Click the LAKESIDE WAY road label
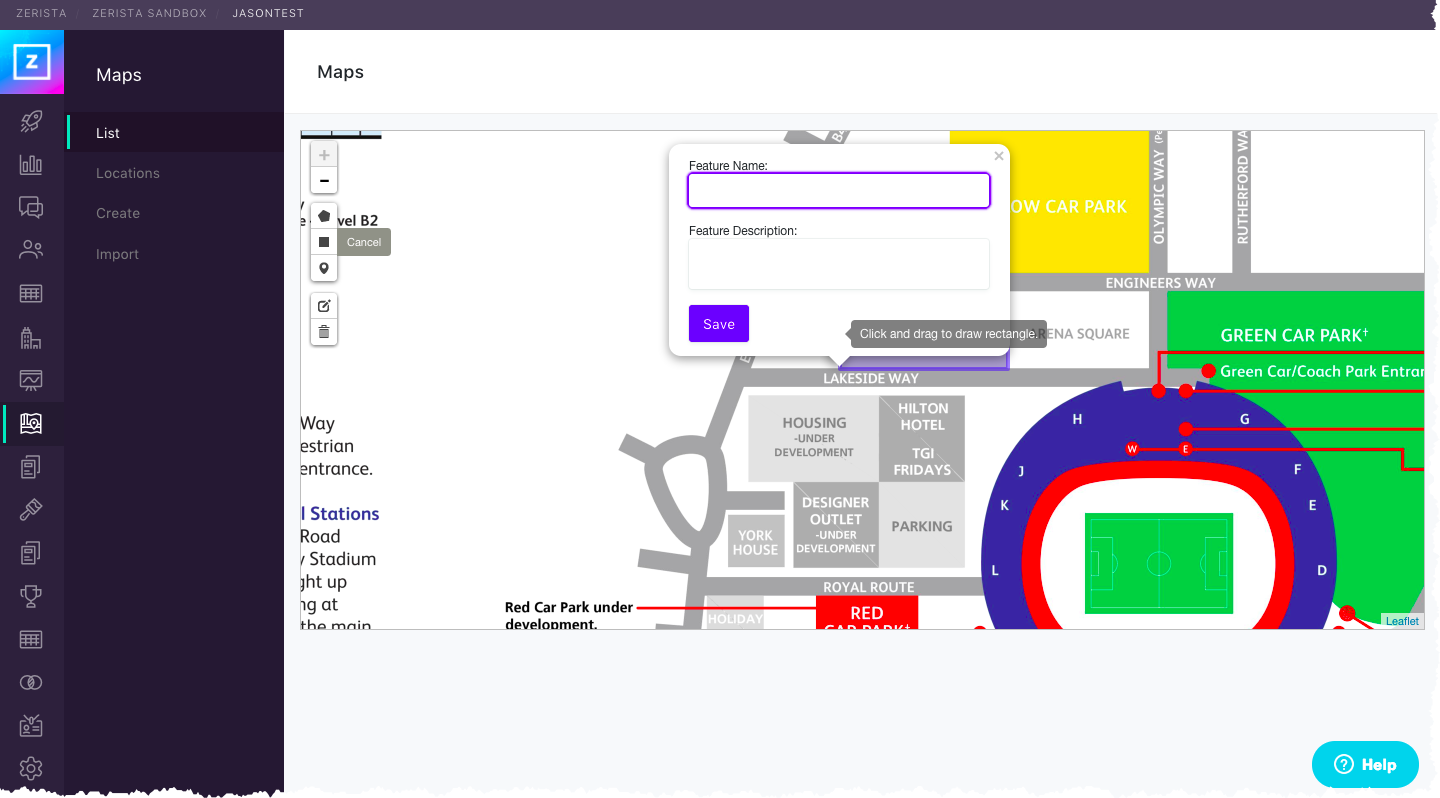 click(871, 379)
